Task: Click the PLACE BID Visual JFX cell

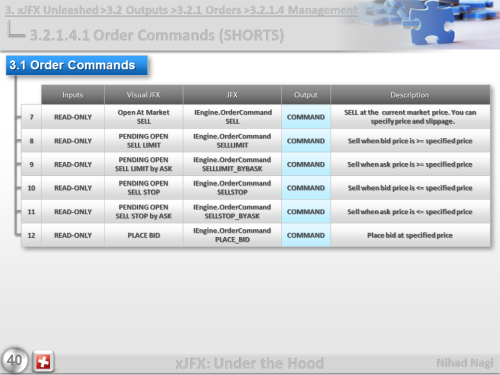Action: pyautogui.click(x=144, y=235)
